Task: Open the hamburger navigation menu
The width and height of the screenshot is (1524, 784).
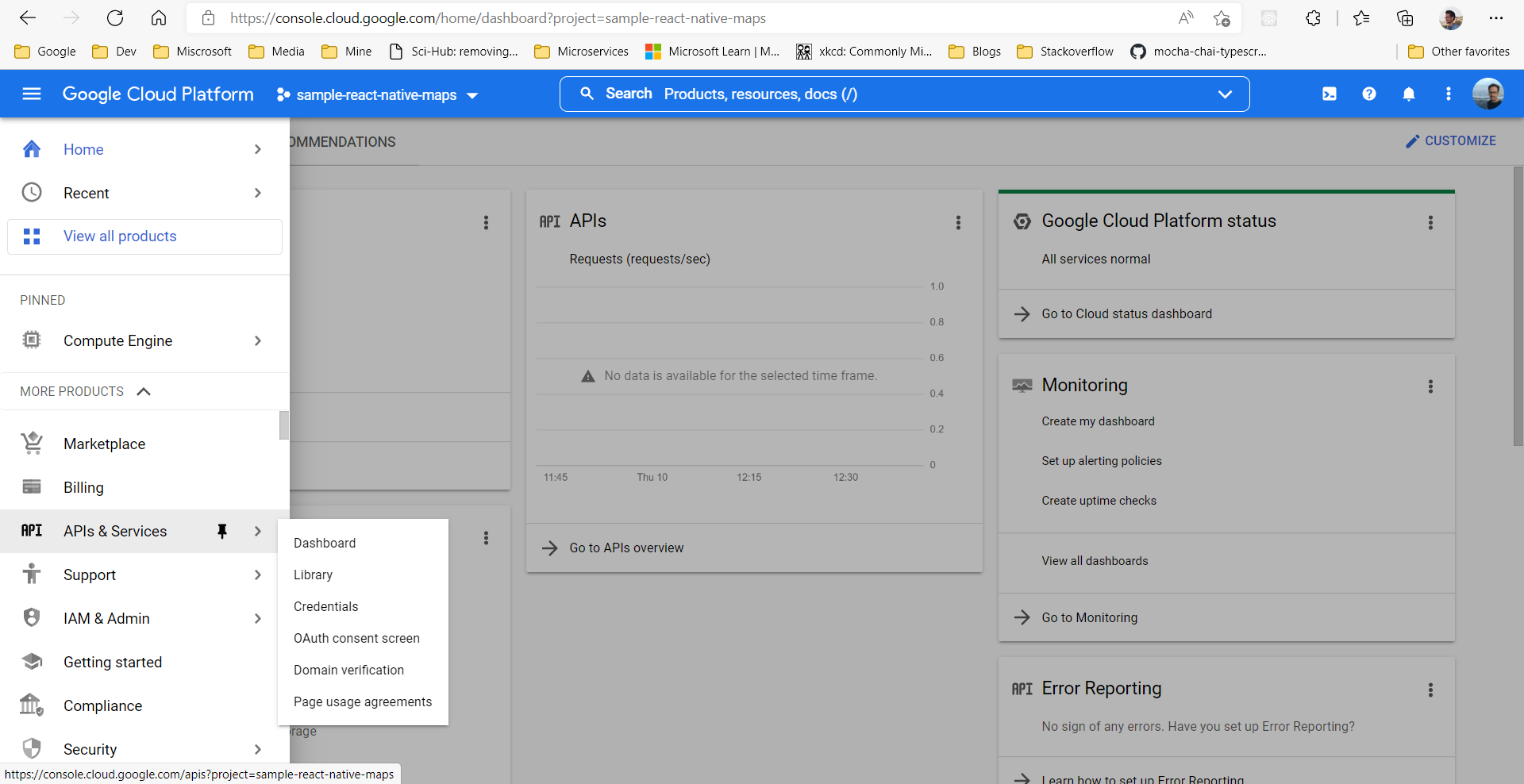Action: [x=32, y=94]
